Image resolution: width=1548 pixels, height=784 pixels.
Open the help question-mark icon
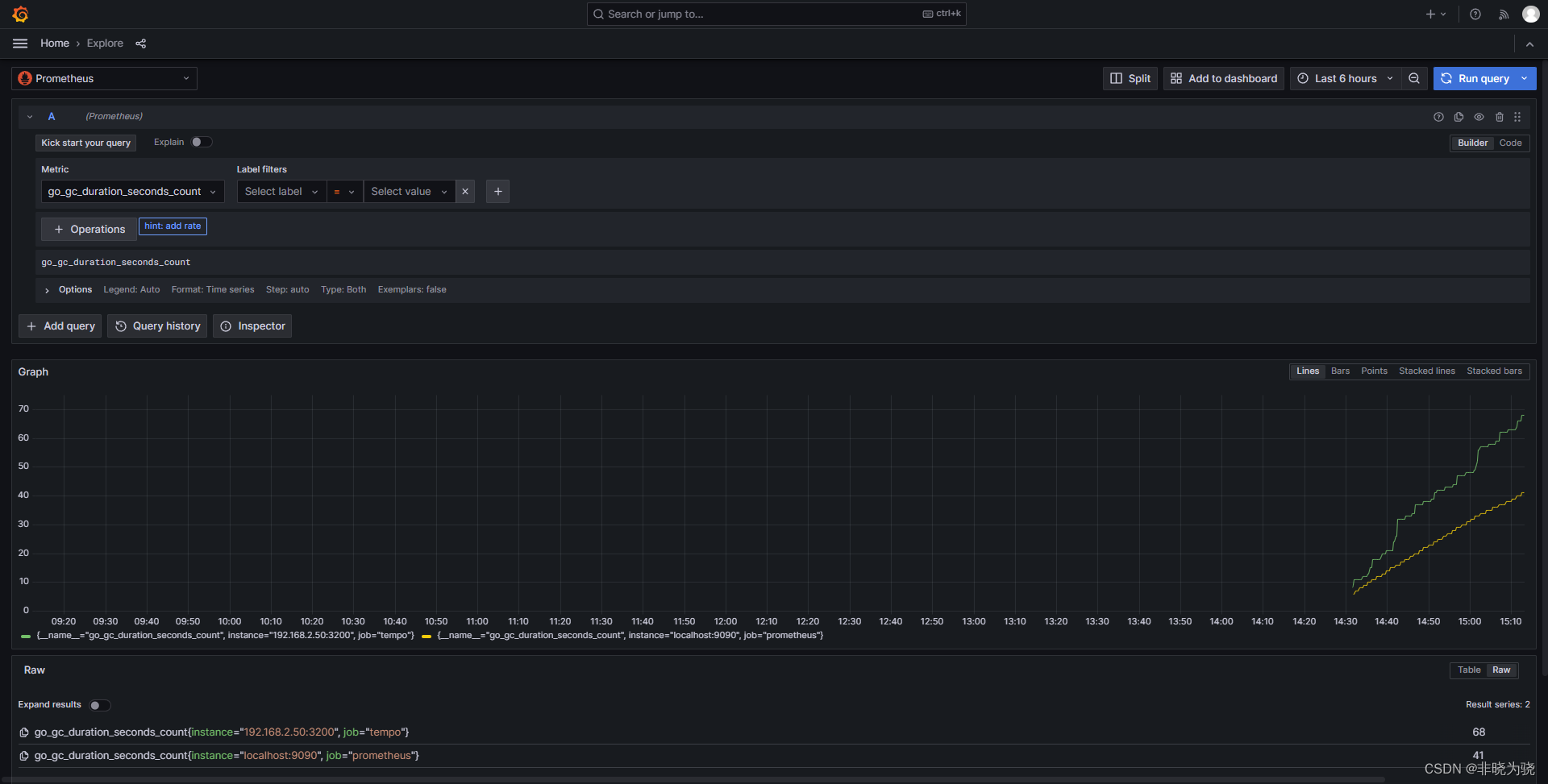[1475, 14]
